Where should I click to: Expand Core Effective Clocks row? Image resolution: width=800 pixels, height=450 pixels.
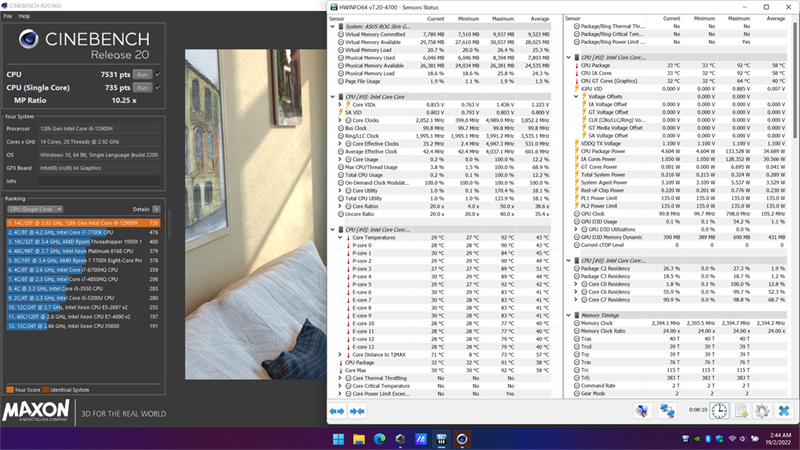pyautogui.click(x=340, y=144)
